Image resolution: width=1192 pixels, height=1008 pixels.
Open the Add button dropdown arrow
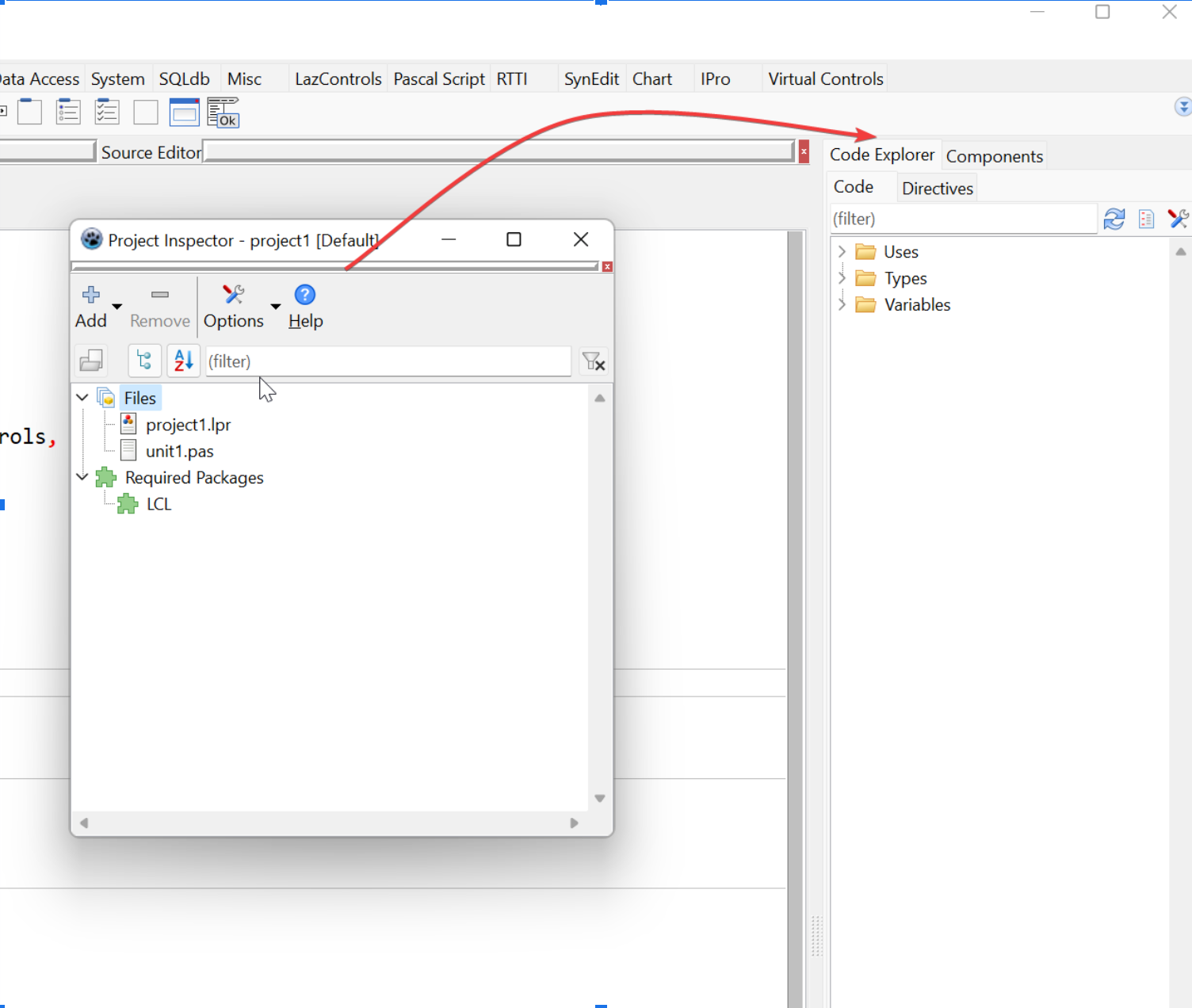pyautogui.click(x=117, y=307)
